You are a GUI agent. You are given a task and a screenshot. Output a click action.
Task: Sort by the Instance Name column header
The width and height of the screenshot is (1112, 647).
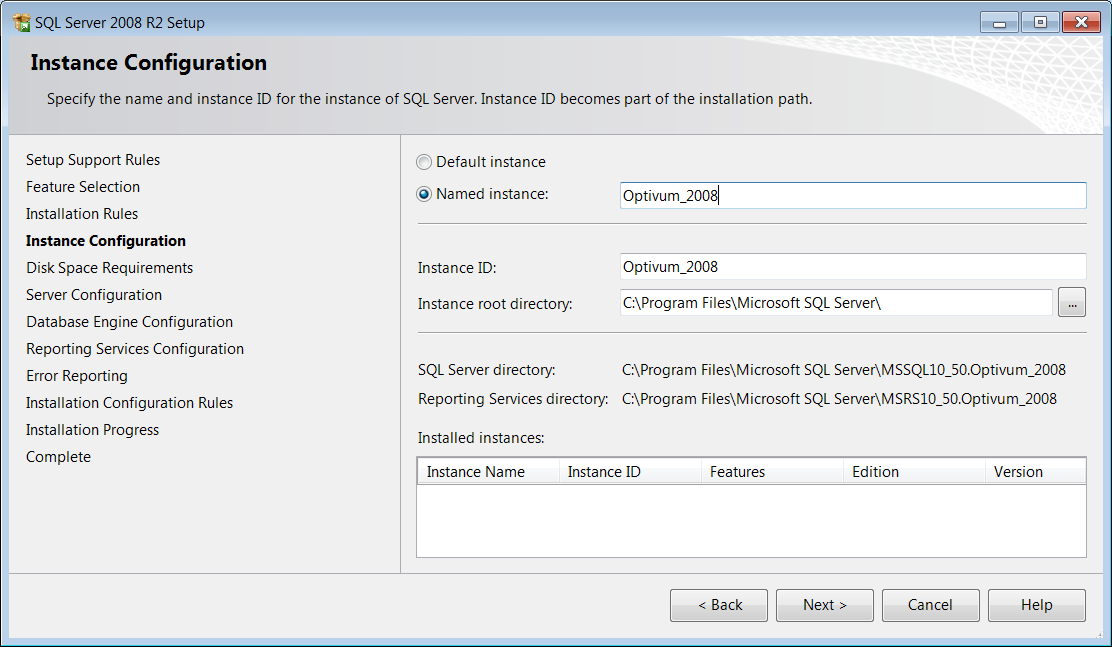[489, 472]
